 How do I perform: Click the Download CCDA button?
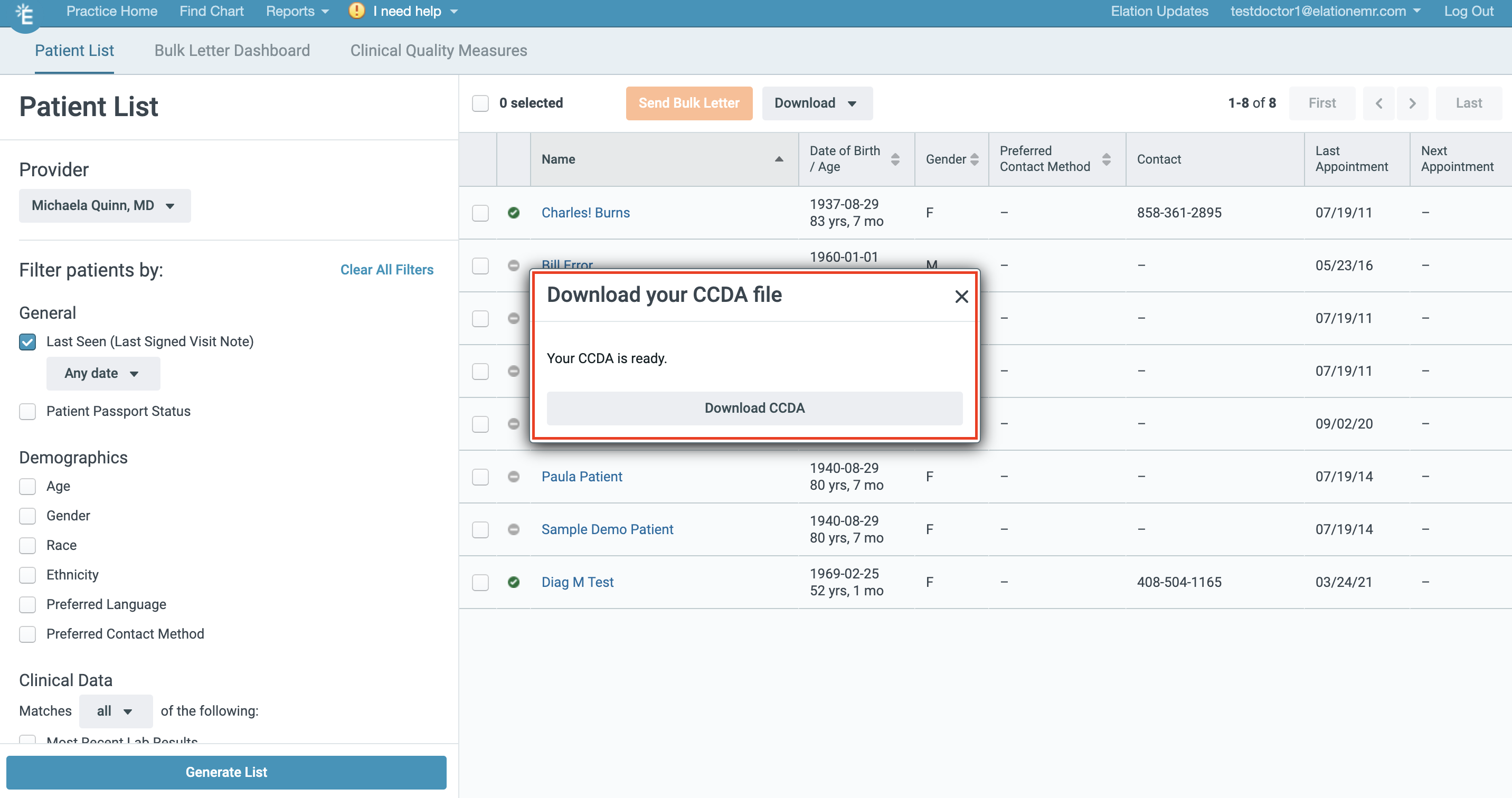[754, 408]
